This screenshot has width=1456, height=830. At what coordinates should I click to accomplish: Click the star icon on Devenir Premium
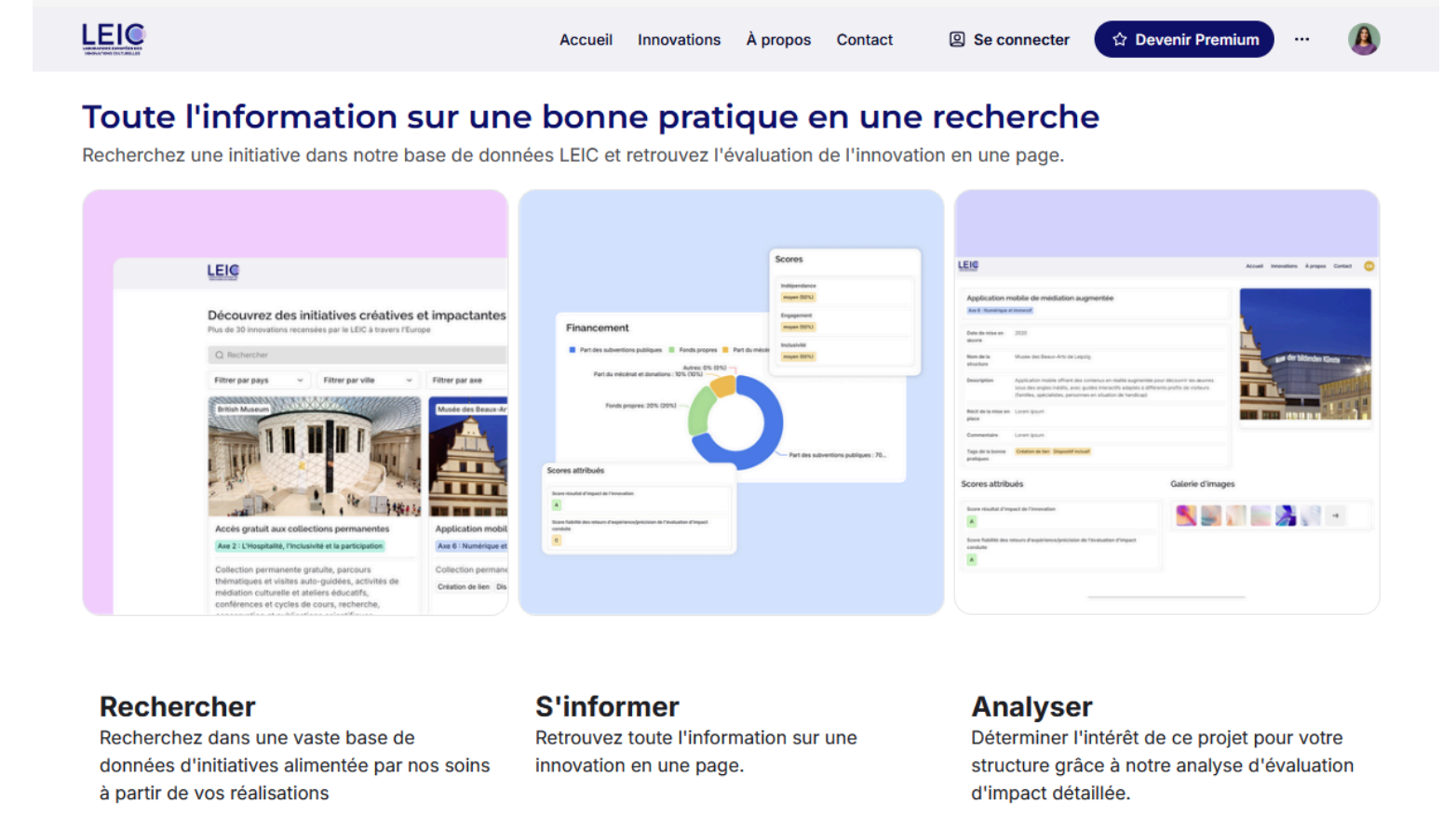coord(1119,39)
